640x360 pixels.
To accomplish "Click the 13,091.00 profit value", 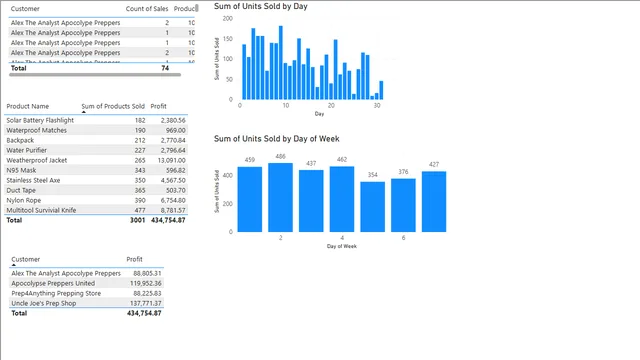I will 171,160.
